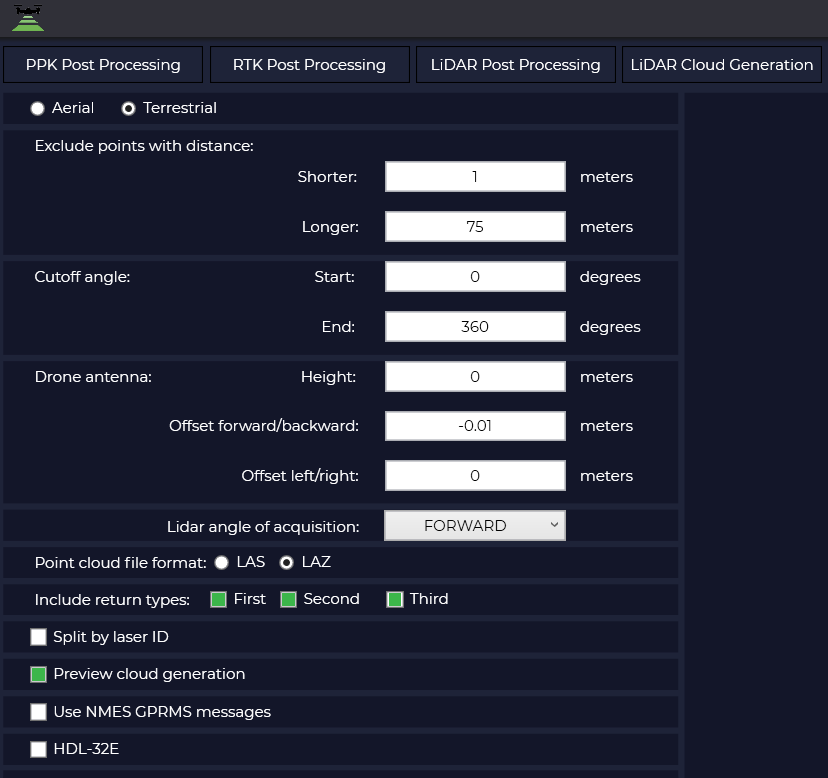
Task: Click the Longer distance input field
Action: (x=475, y=227)
